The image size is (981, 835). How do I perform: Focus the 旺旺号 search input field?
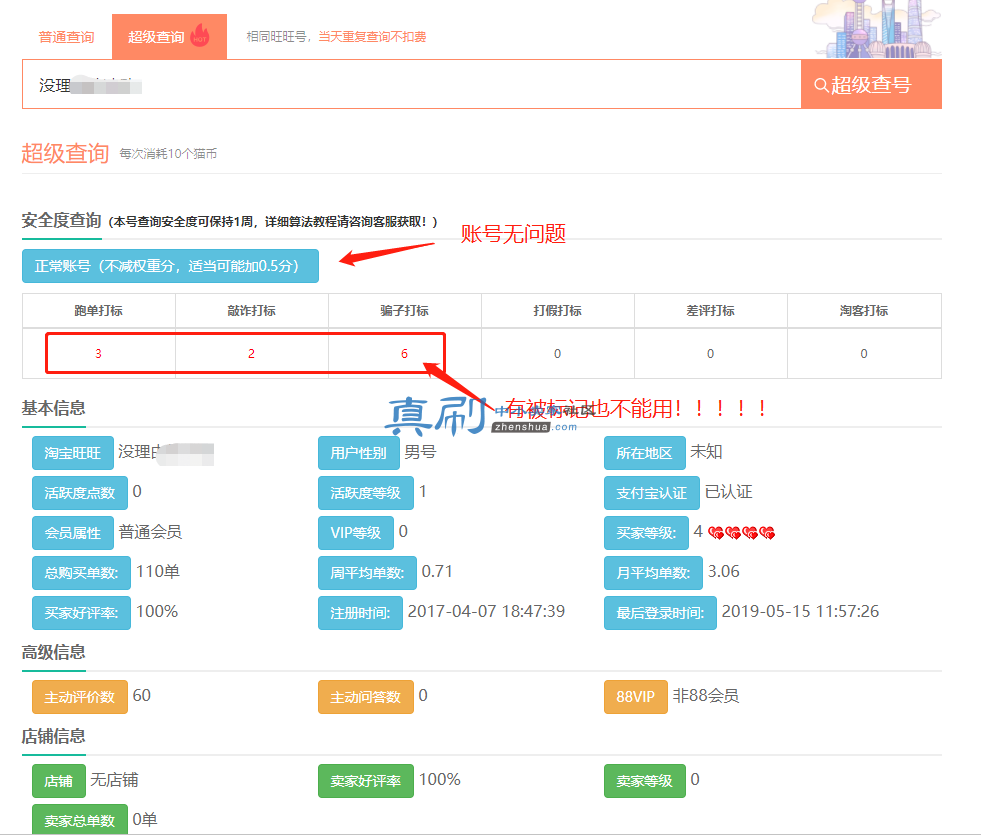pyautogui.click(x=412, y=84)
